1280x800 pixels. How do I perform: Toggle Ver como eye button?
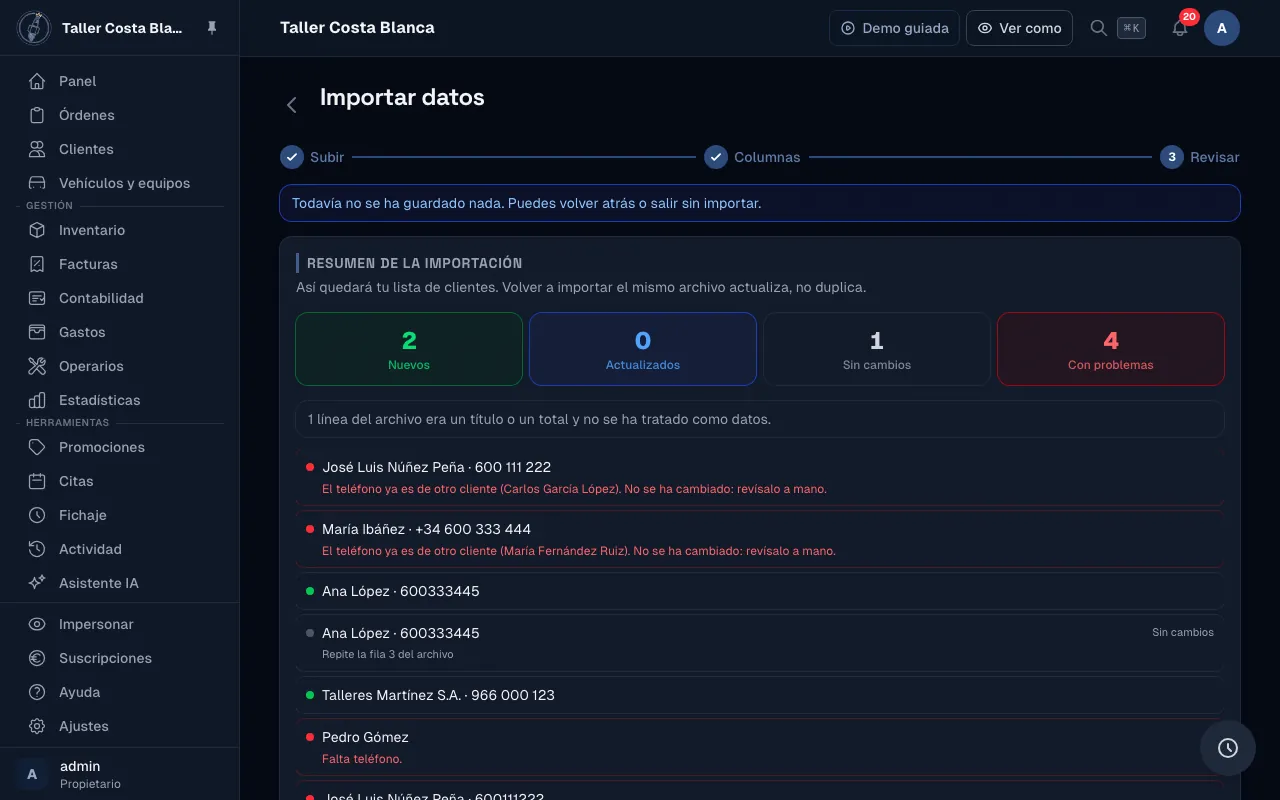coord(1019,28)
